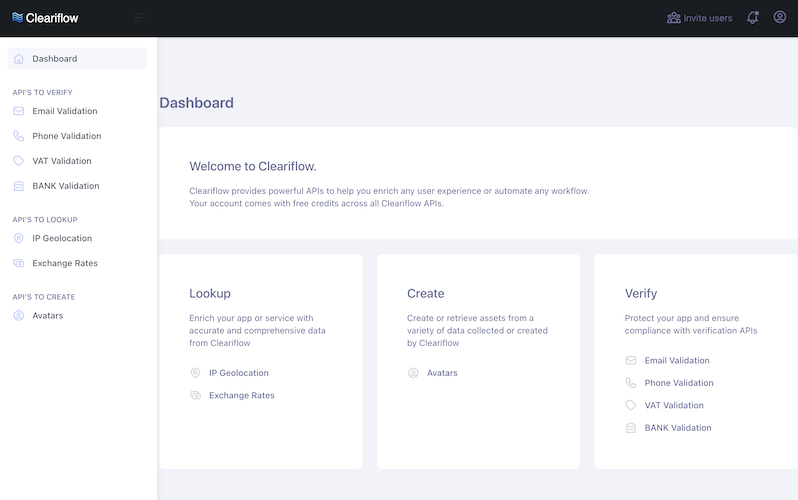Click Invite users link text
The height and width of the screenshot is (500, 798).
pyautogui.click(x=707, y=18)
